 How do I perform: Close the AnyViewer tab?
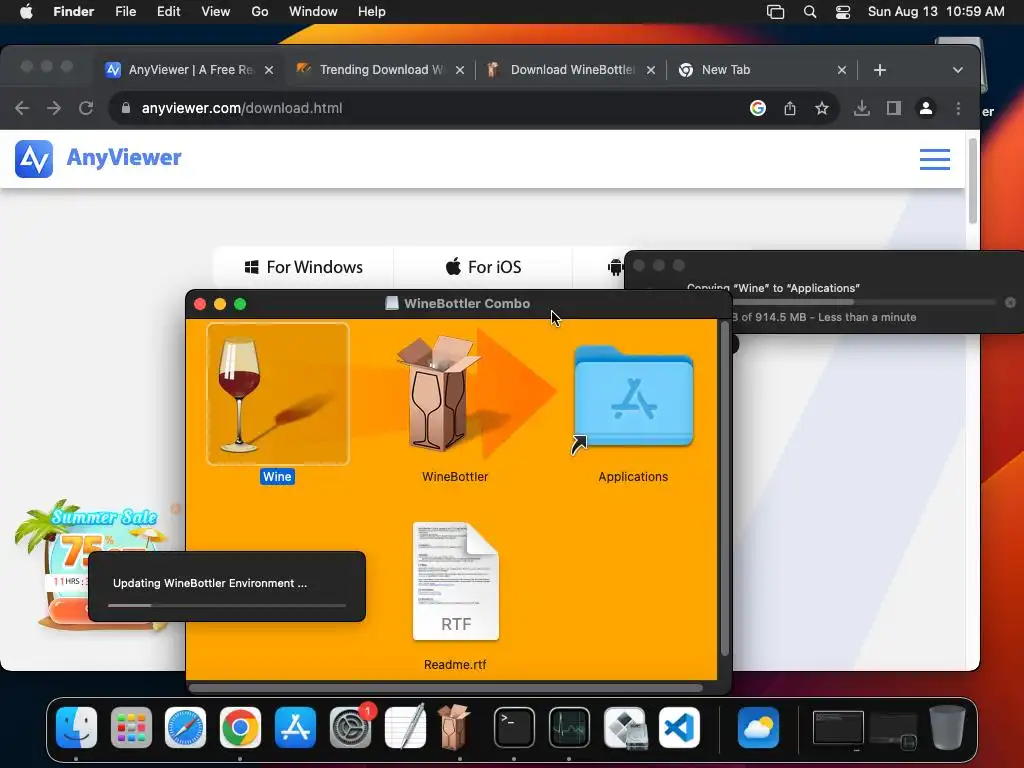[268, 70]
